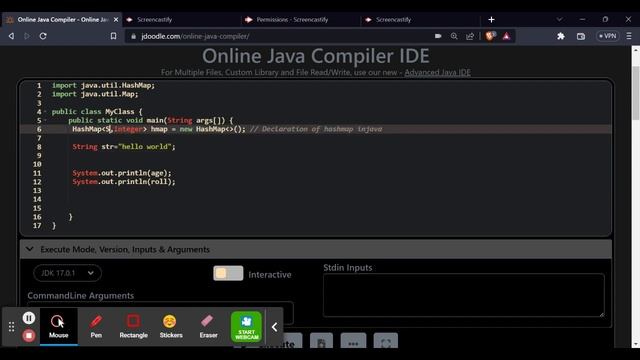Fold the class at line 4 arrow
Screen dimensions: 640x360
pos(45,112)
